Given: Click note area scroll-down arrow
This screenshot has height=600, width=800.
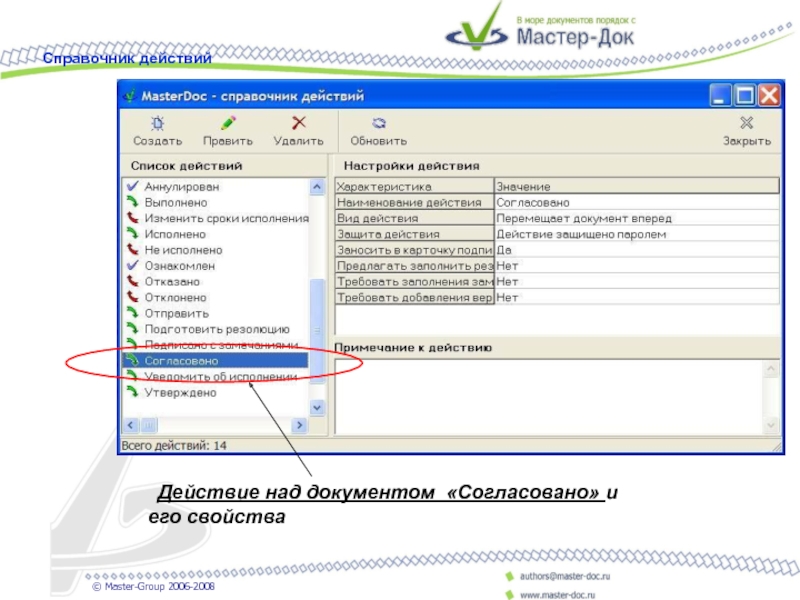Looking at the screenshot, I should tap(771, 424).
